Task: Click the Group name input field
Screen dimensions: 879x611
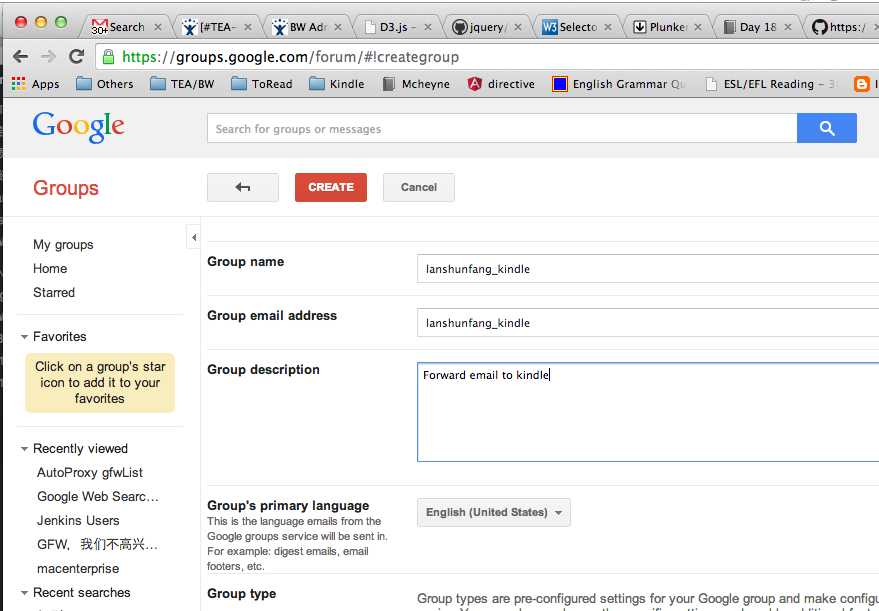Action: point(648,269)
